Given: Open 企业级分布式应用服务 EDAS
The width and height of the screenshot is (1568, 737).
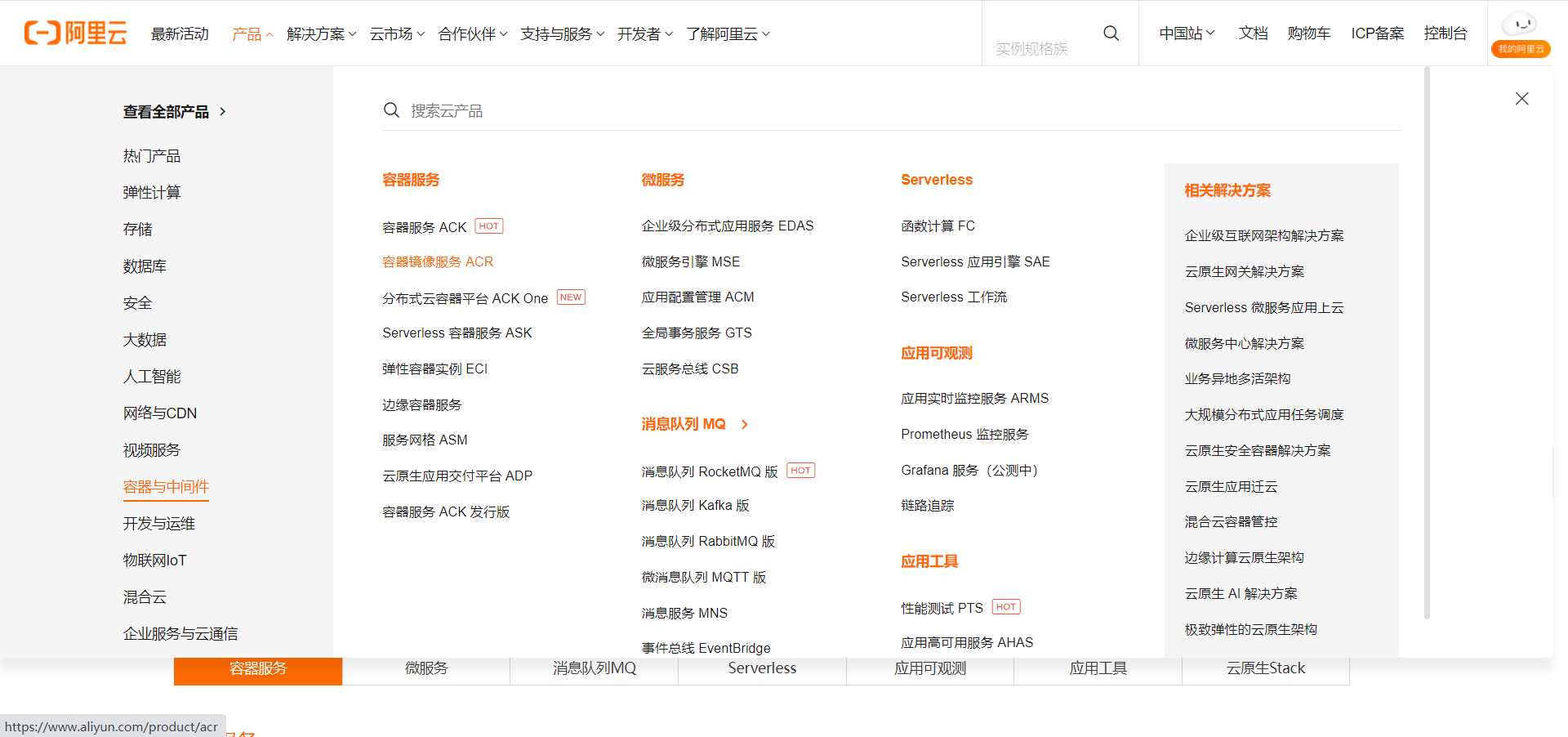Looking at the screenshot, I should coord(728,226).
